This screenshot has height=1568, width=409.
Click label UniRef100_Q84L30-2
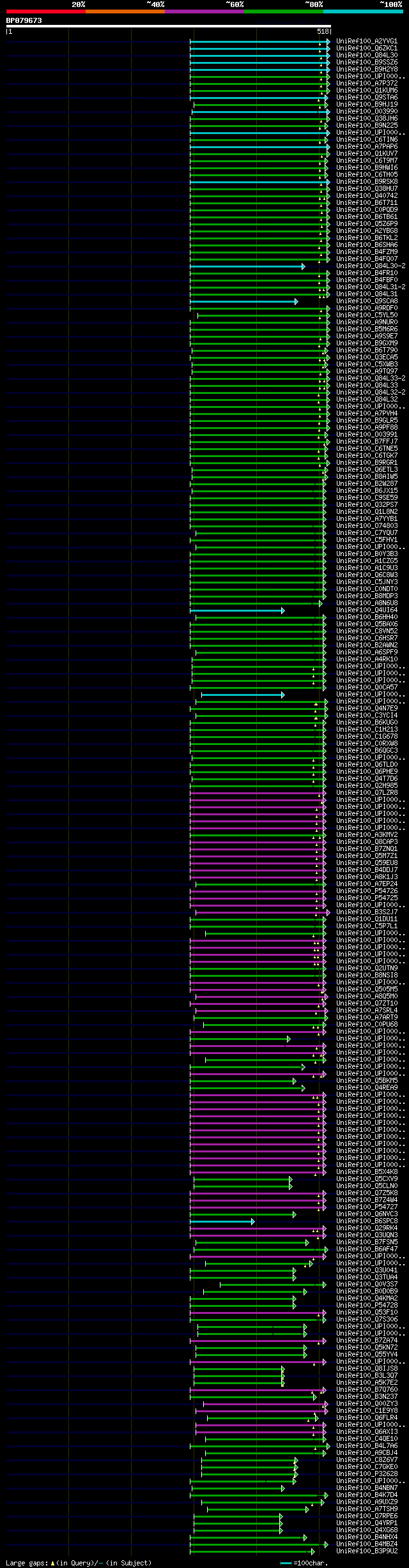[371, 266]
